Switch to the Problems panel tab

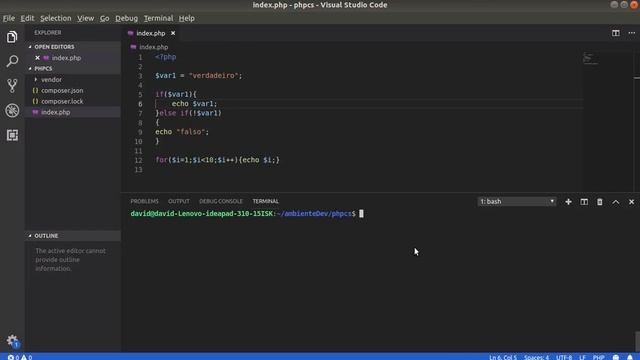coord(144,201)
